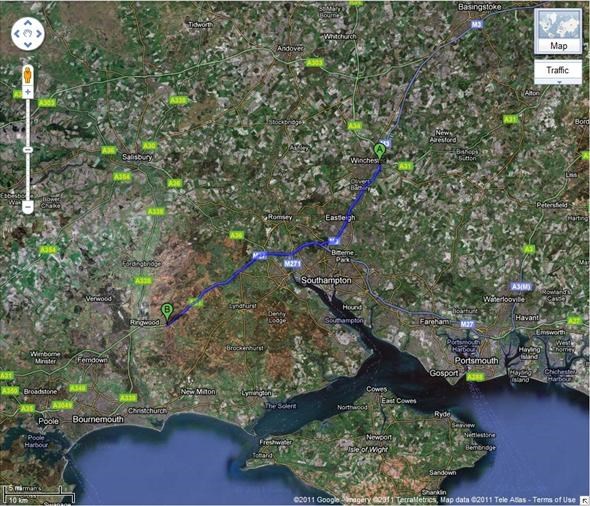Click green marker A at Winchester
Viewport: 590px width, 506px height.
(x=380, y=152)
